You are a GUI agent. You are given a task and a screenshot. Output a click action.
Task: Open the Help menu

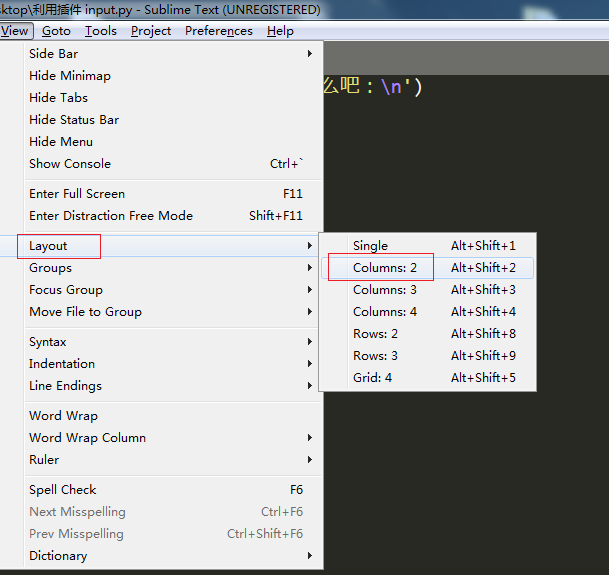280,31
